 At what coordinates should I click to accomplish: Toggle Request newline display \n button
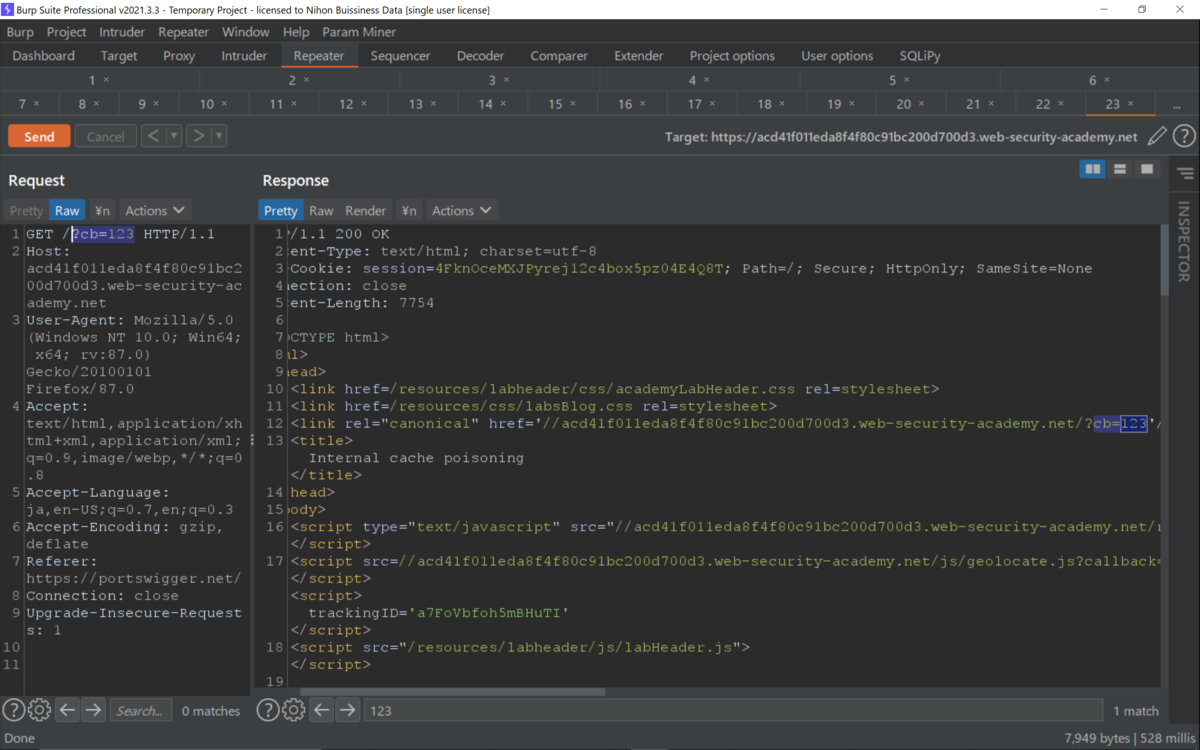click(102, 210)
